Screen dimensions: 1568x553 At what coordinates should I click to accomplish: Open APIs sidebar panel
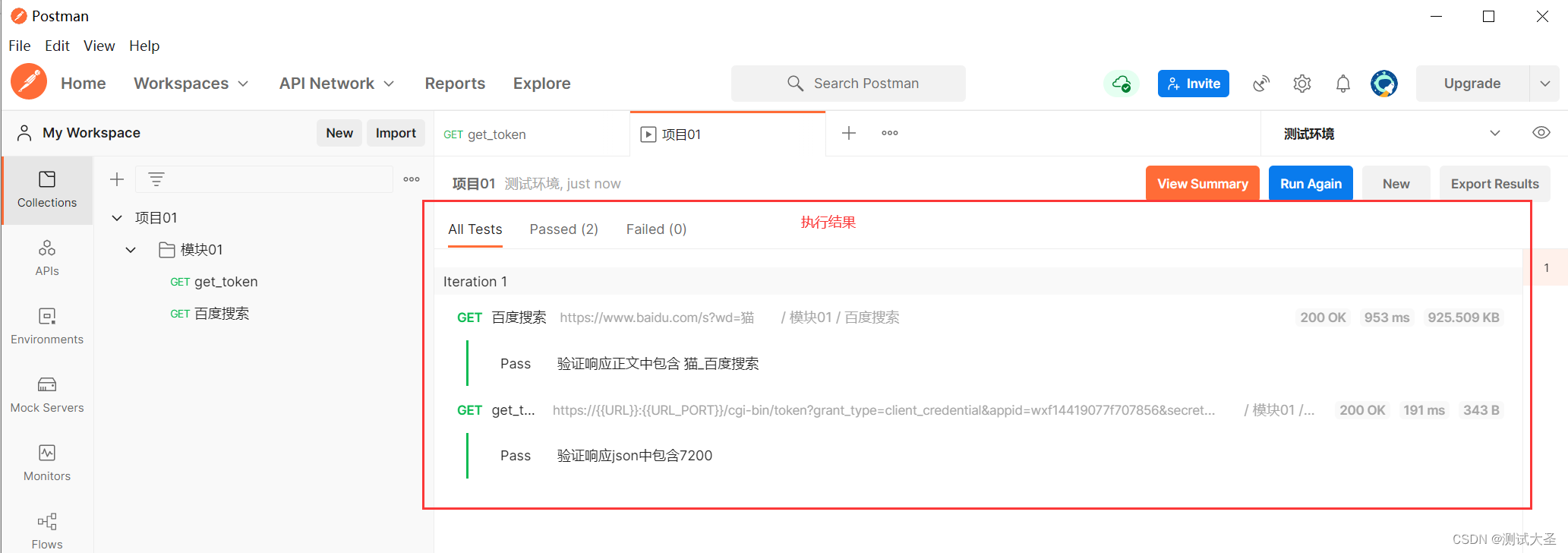tap(47, 258)
